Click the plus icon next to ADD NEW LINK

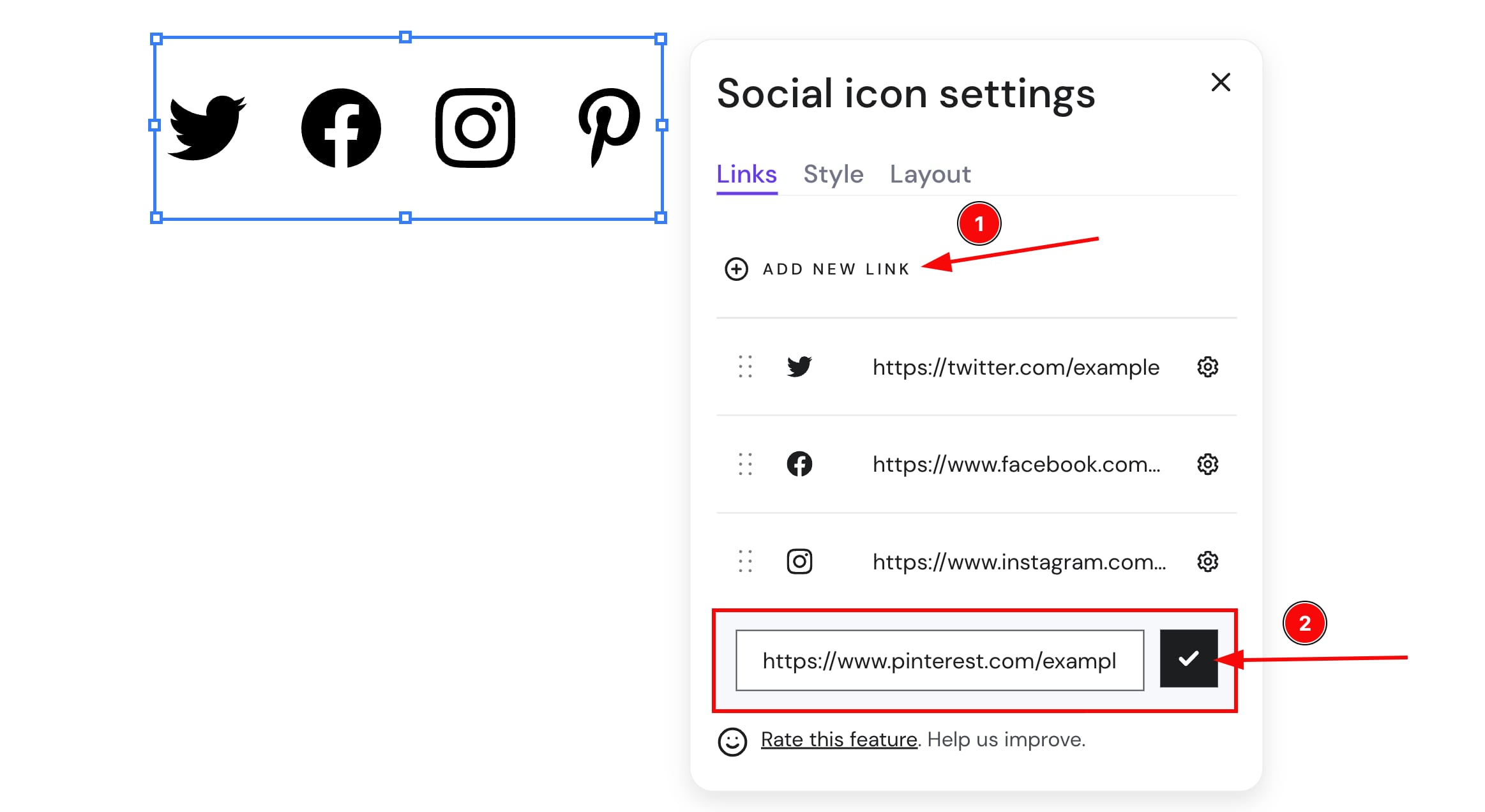pyautogui.click(x=737, y=269)
